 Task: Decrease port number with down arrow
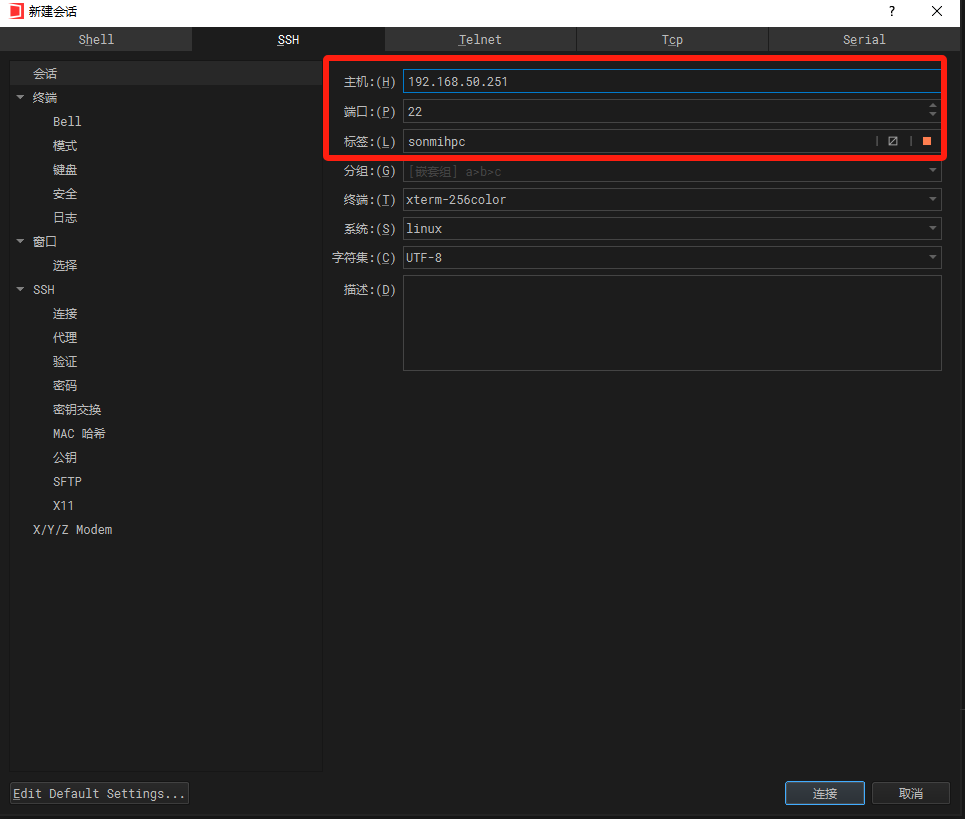[933, 116]
